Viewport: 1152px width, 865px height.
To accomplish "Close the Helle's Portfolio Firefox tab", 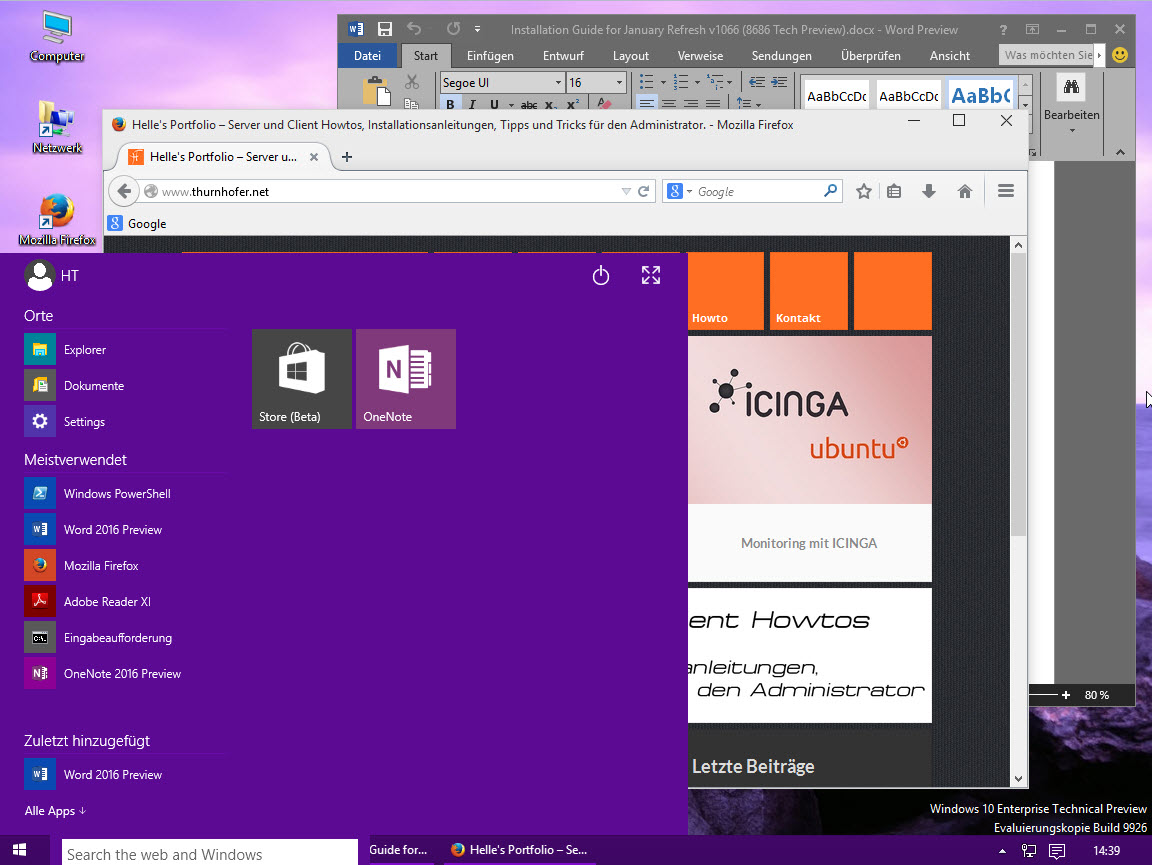I will [314, 157].
